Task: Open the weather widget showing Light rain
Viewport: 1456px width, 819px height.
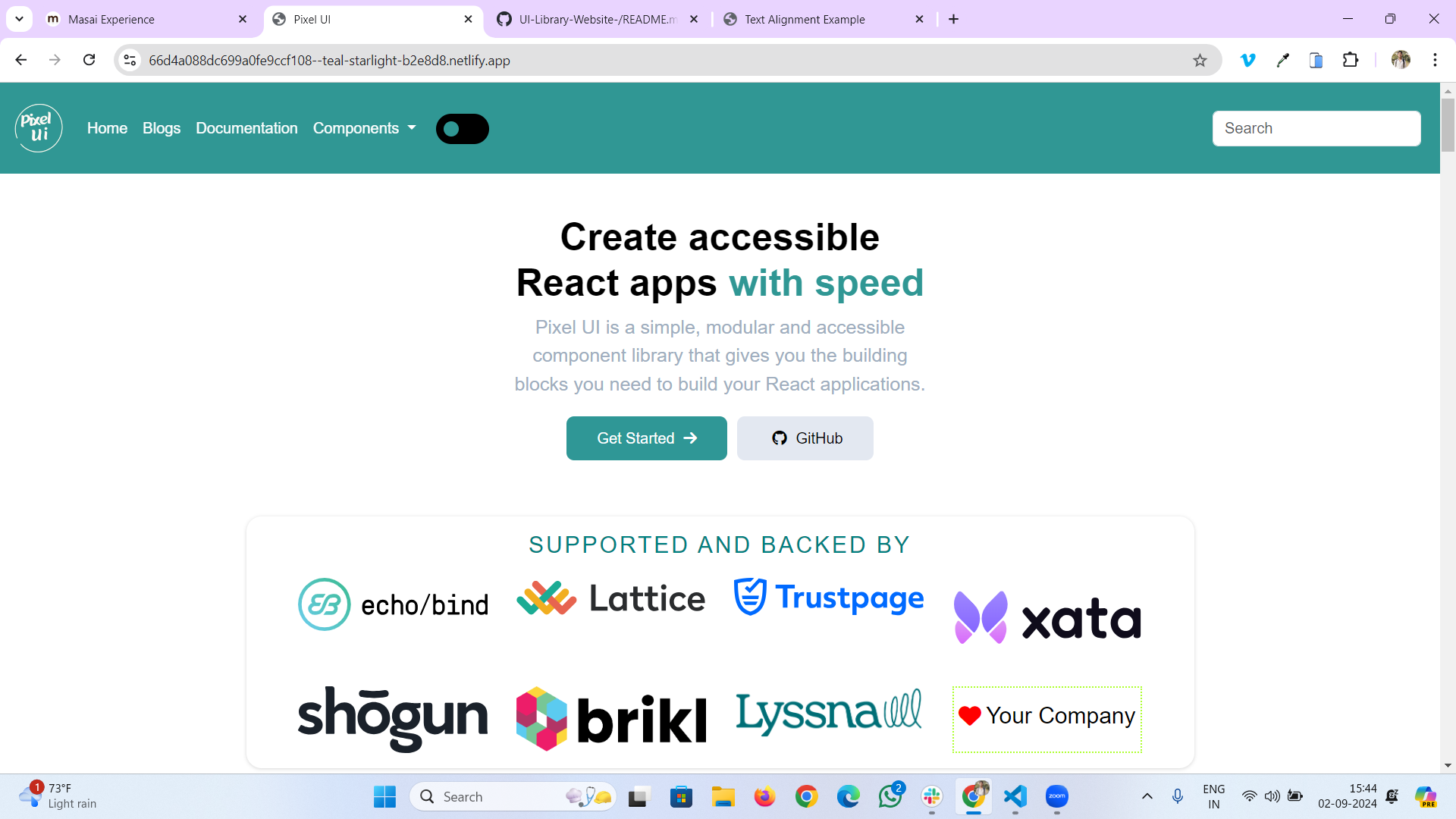Action: tap(59, 796)
